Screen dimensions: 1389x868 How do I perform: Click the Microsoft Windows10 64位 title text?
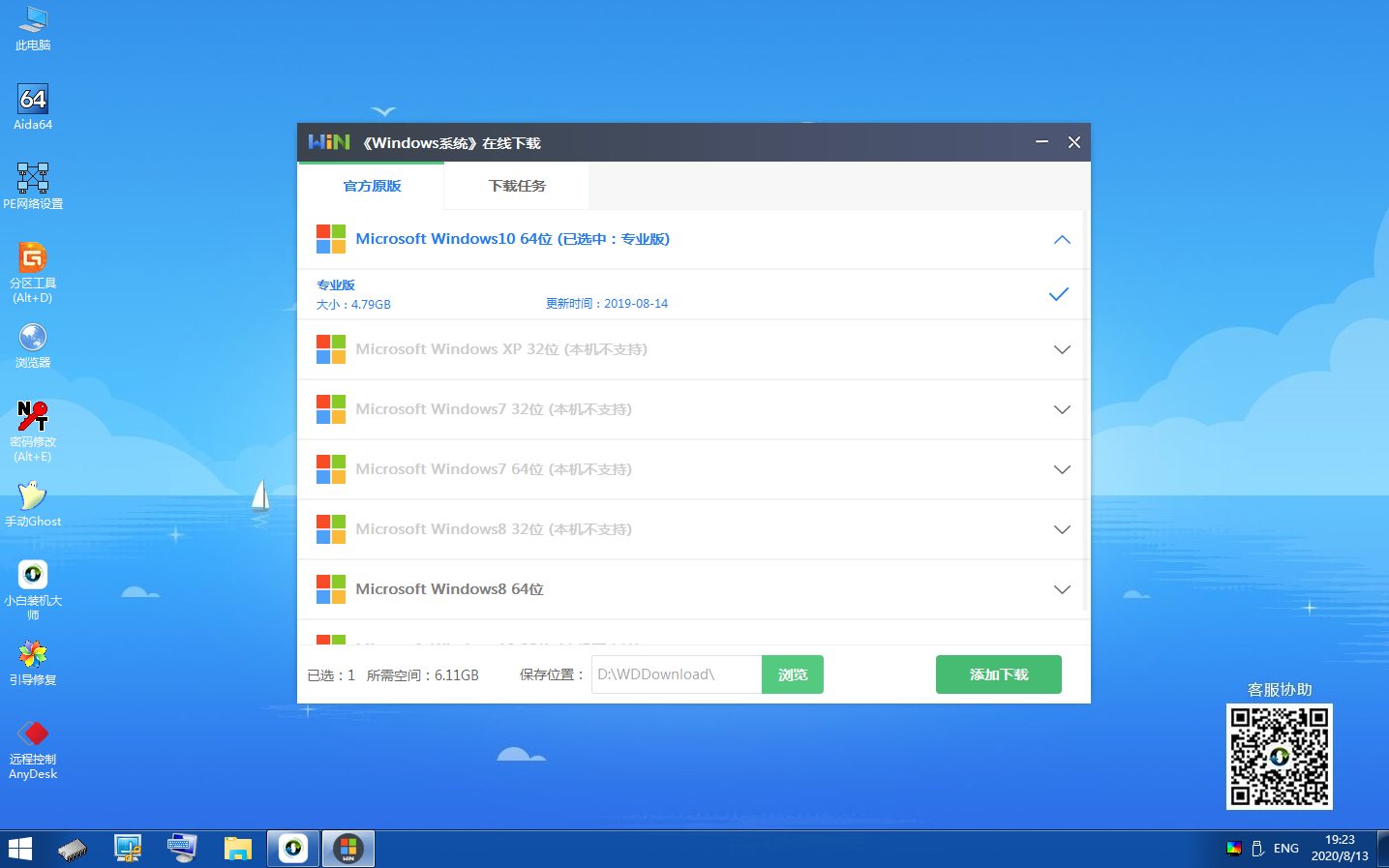[x=513, y=239]
